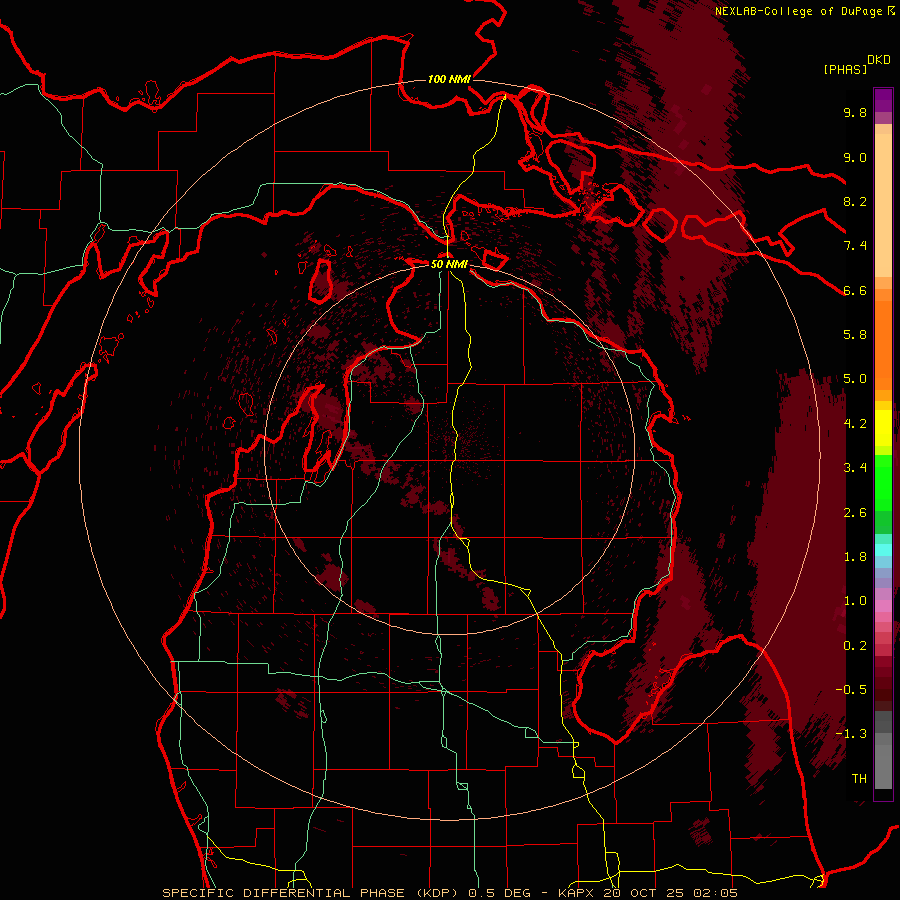The height and width of the screenshot is (900, 900).
Task: Pick the bright green color bar segment
Action: (883, 481)
